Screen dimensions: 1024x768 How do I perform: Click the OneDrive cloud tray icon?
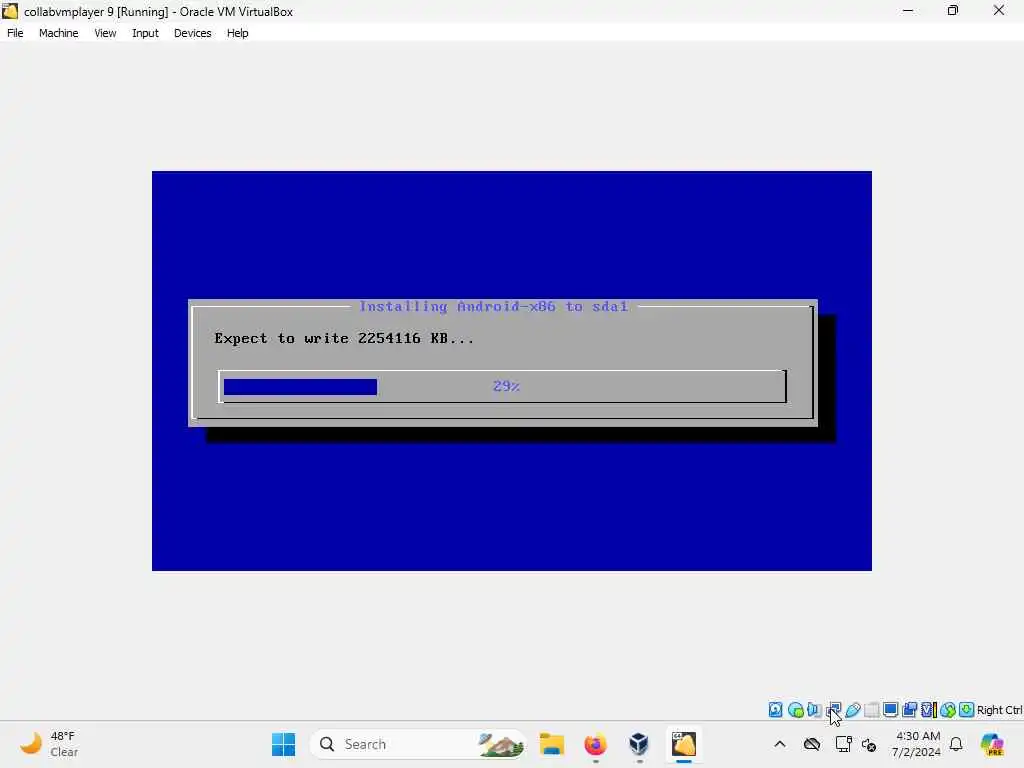point(812,744)
